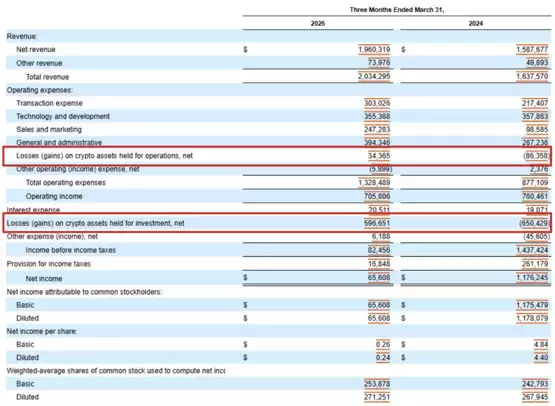Click the crypto assets held for investment label
Viewport: 555px width, 406px height.
pos(96,223)
